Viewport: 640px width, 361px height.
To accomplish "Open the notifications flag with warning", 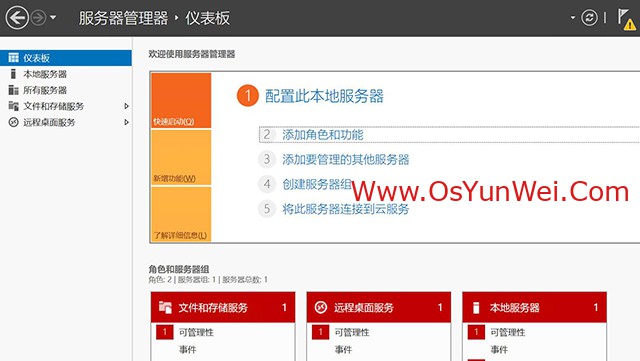I will click(x=626, y=19).
